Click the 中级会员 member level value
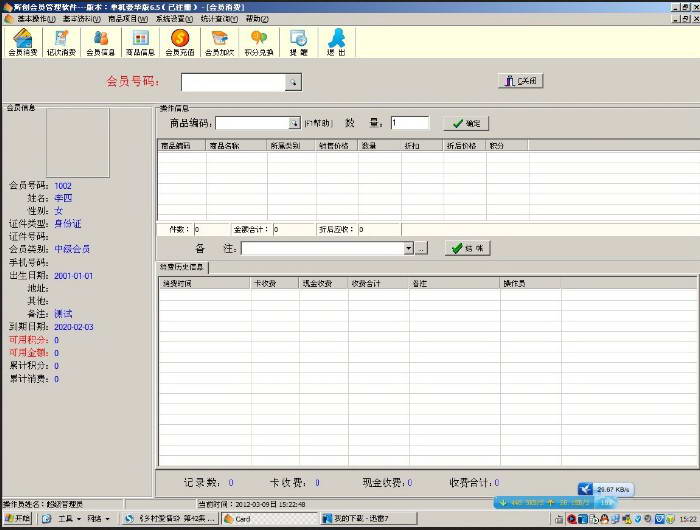 [72, 249]
